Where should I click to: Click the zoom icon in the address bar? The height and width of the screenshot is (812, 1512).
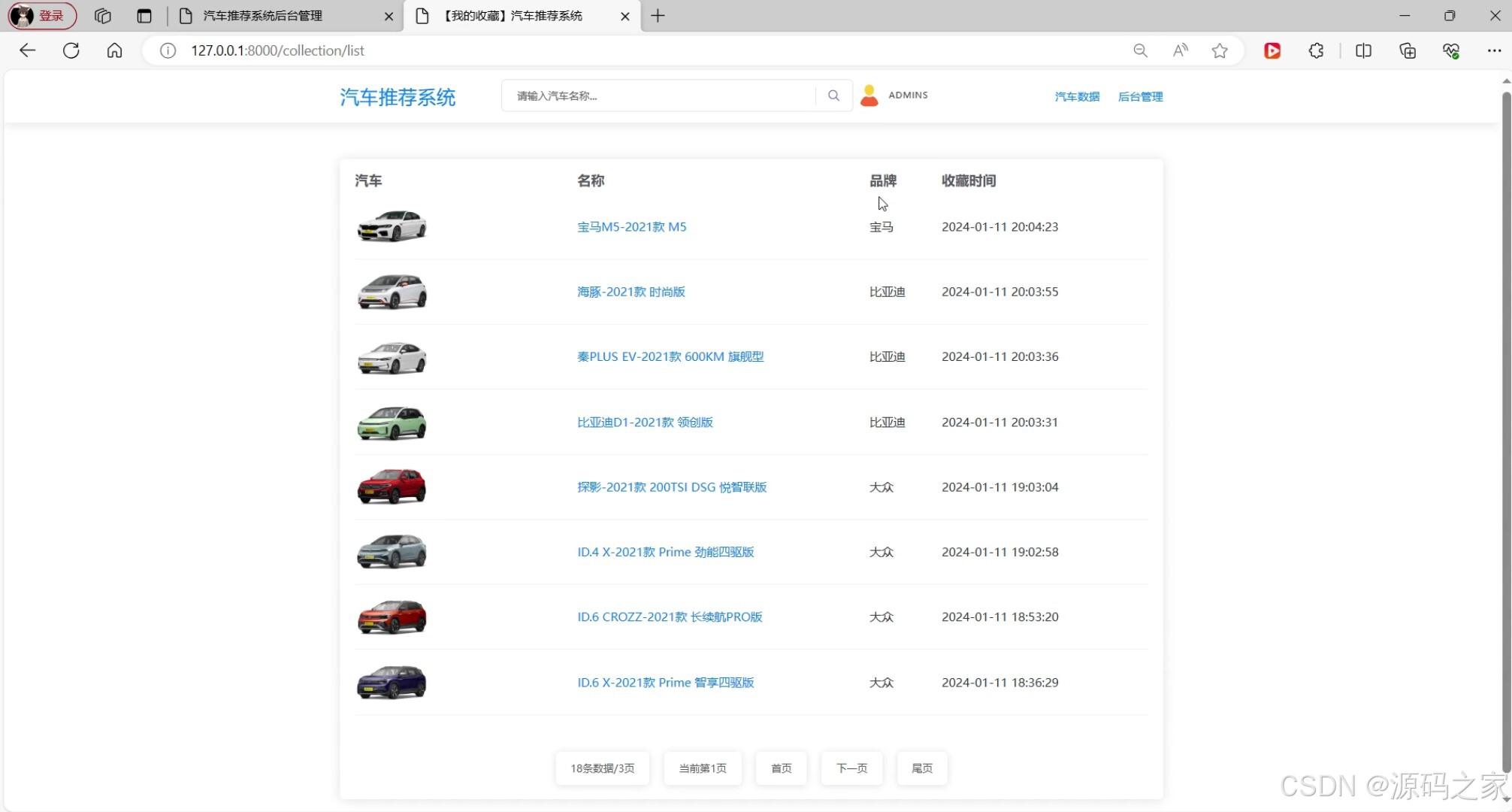point(1140,50)
